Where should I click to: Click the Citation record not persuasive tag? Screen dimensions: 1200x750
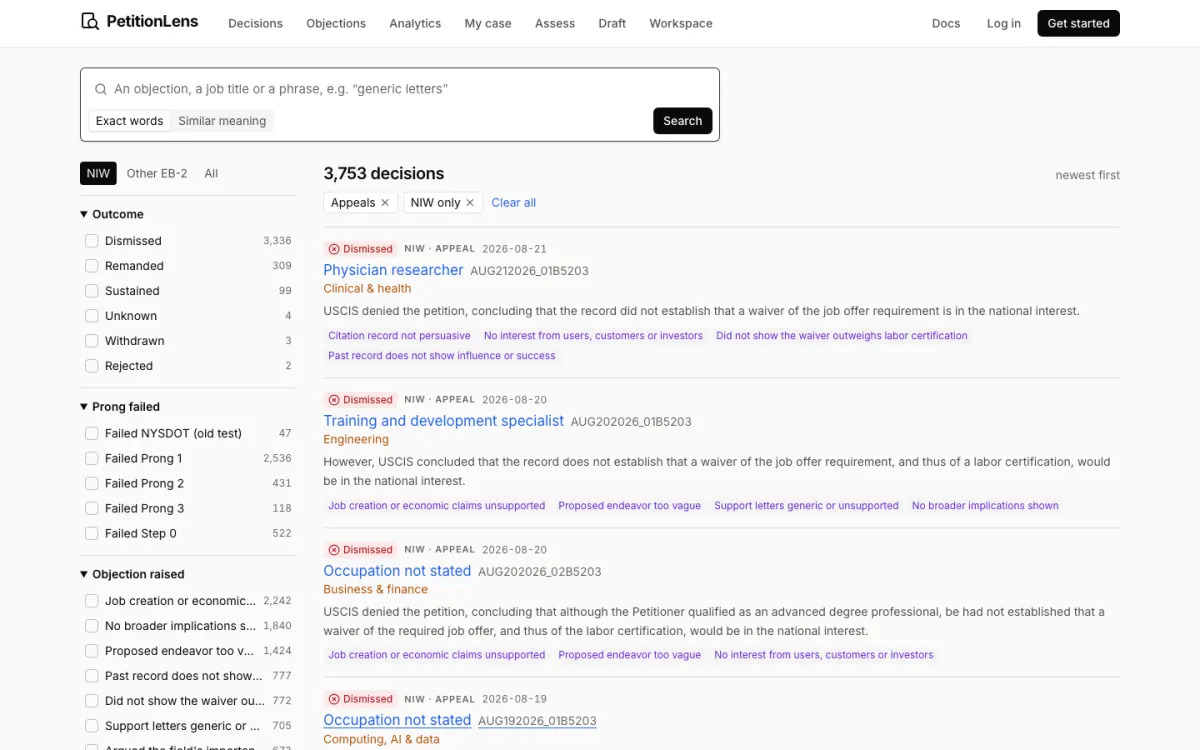(399, 336)
